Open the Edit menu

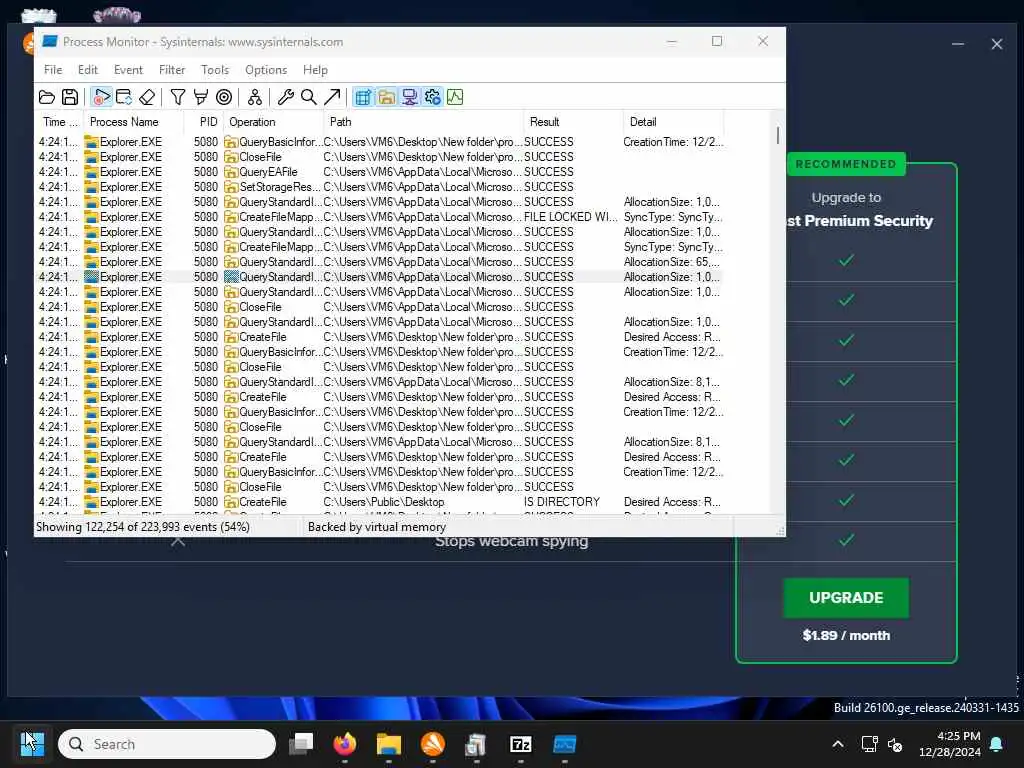pos(88,70)
